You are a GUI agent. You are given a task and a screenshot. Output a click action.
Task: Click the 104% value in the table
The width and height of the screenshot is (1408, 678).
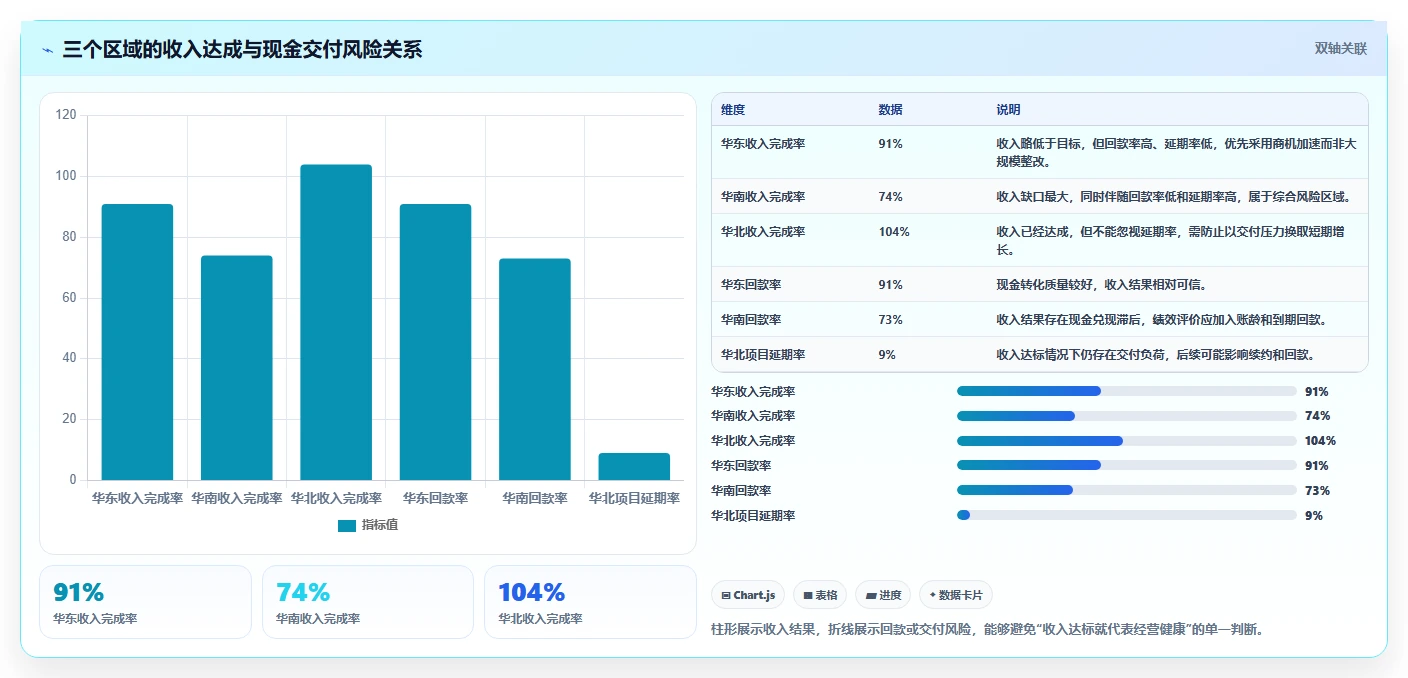coord(894,232)
